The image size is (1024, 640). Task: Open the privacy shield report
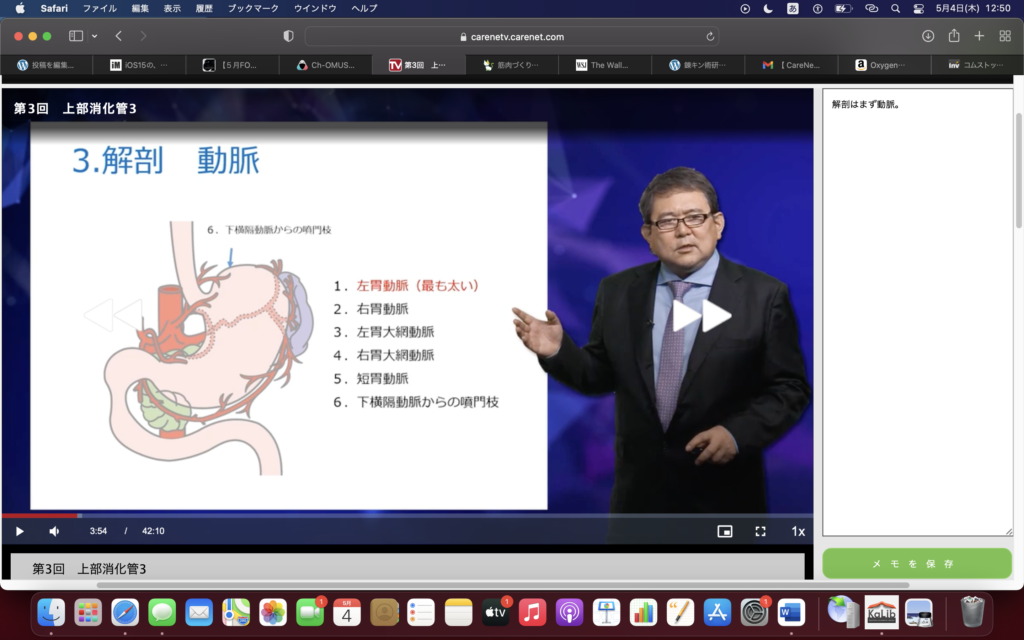(x=289, y=36)
